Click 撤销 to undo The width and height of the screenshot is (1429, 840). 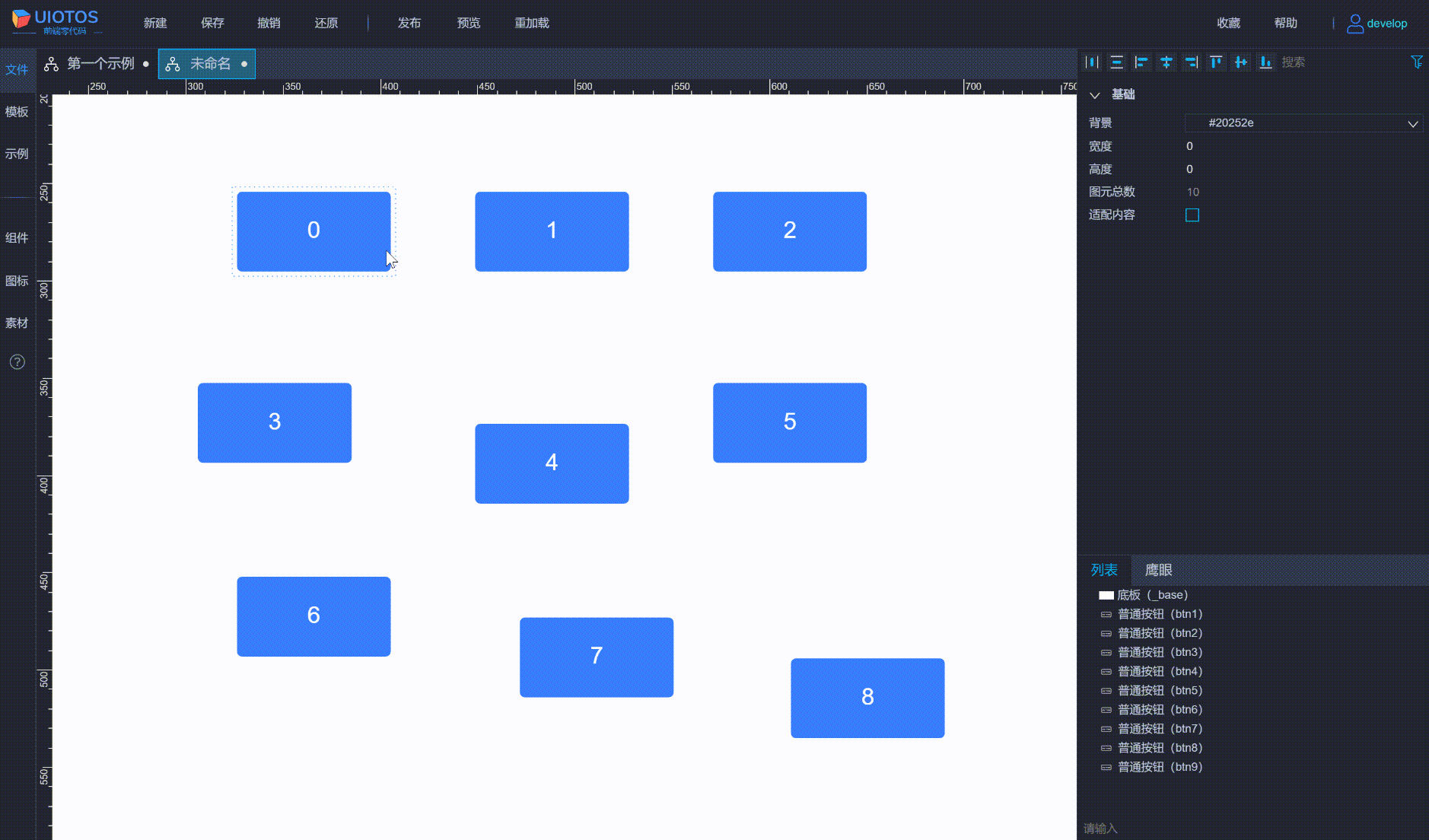pos(269,24)
